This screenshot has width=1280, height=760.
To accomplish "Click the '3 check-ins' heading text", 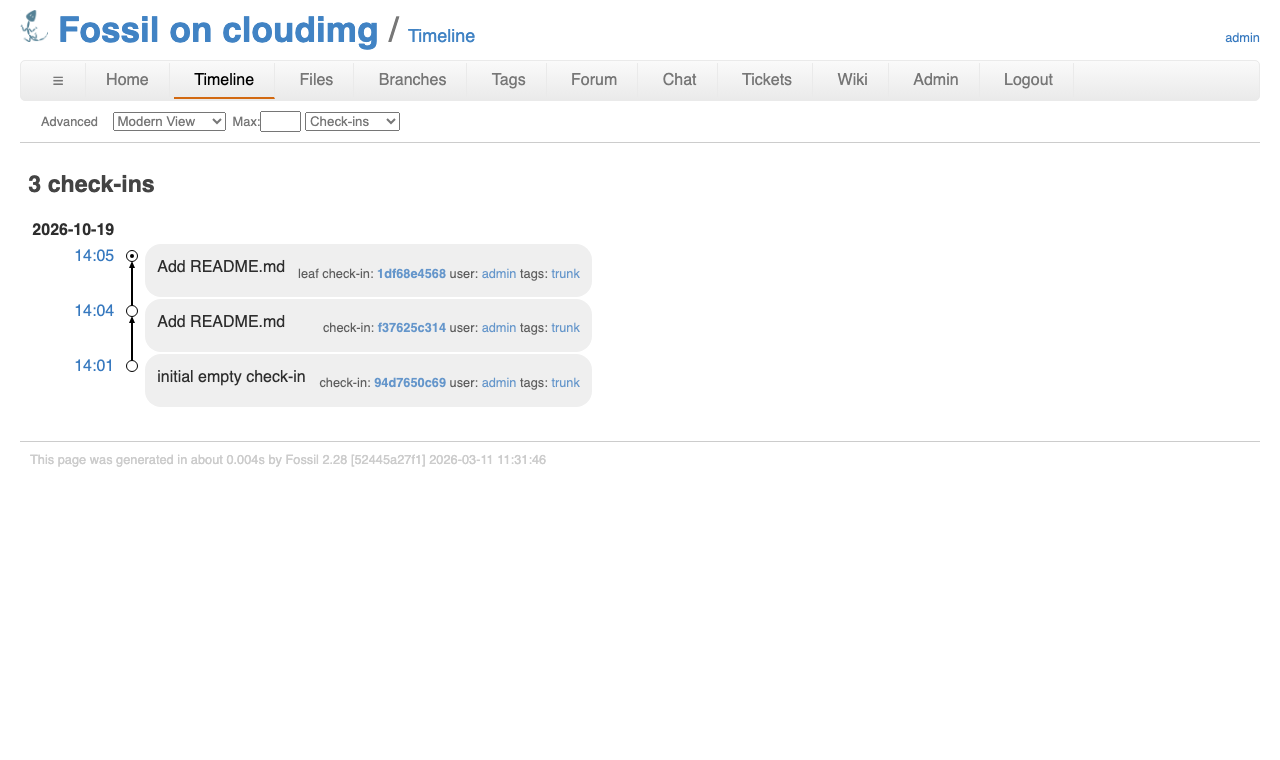I will [91, 185].
